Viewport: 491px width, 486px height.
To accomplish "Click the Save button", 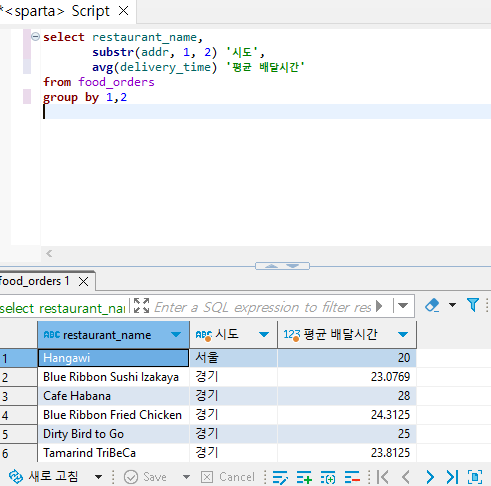I will (145, 477).
